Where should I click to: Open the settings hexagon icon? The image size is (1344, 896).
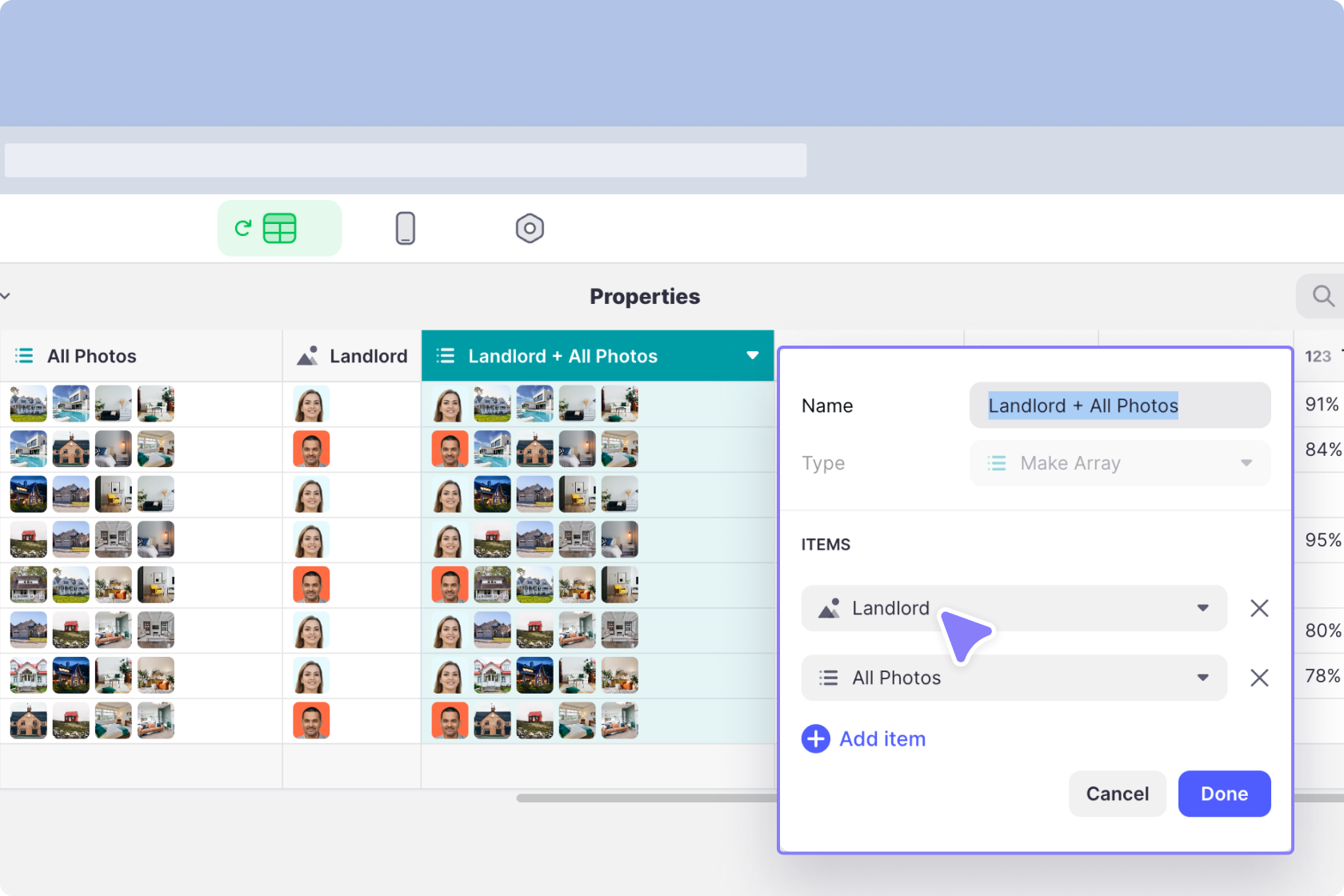coord(530,229)
